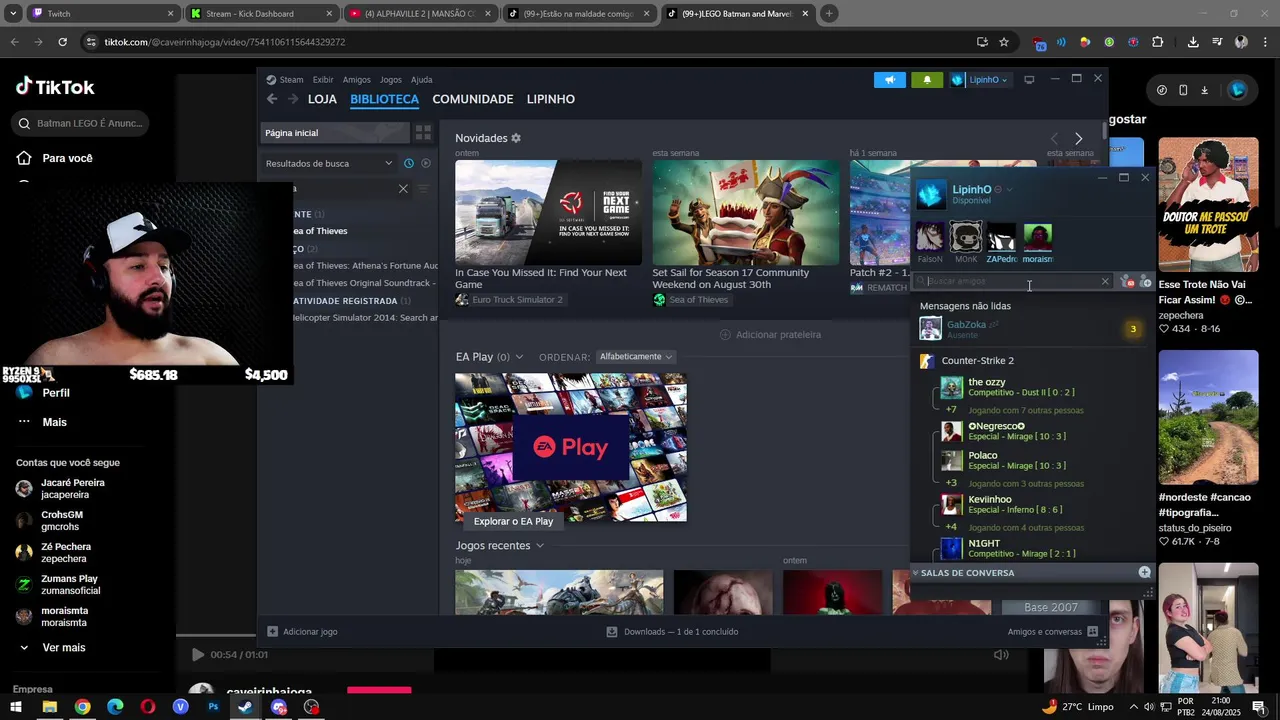Focus the Buscar amigos search field
This screenshot has width=1280, height=720.
pos(1012,282)
